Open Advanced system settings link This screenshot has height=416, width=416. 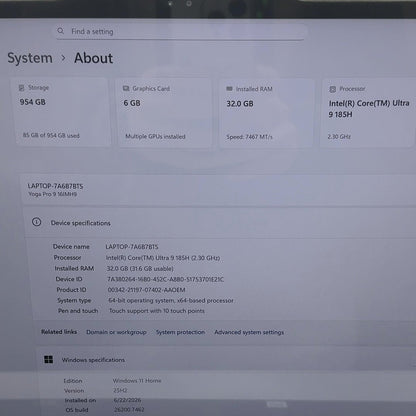pyautogui.click(x=249, y=332)
